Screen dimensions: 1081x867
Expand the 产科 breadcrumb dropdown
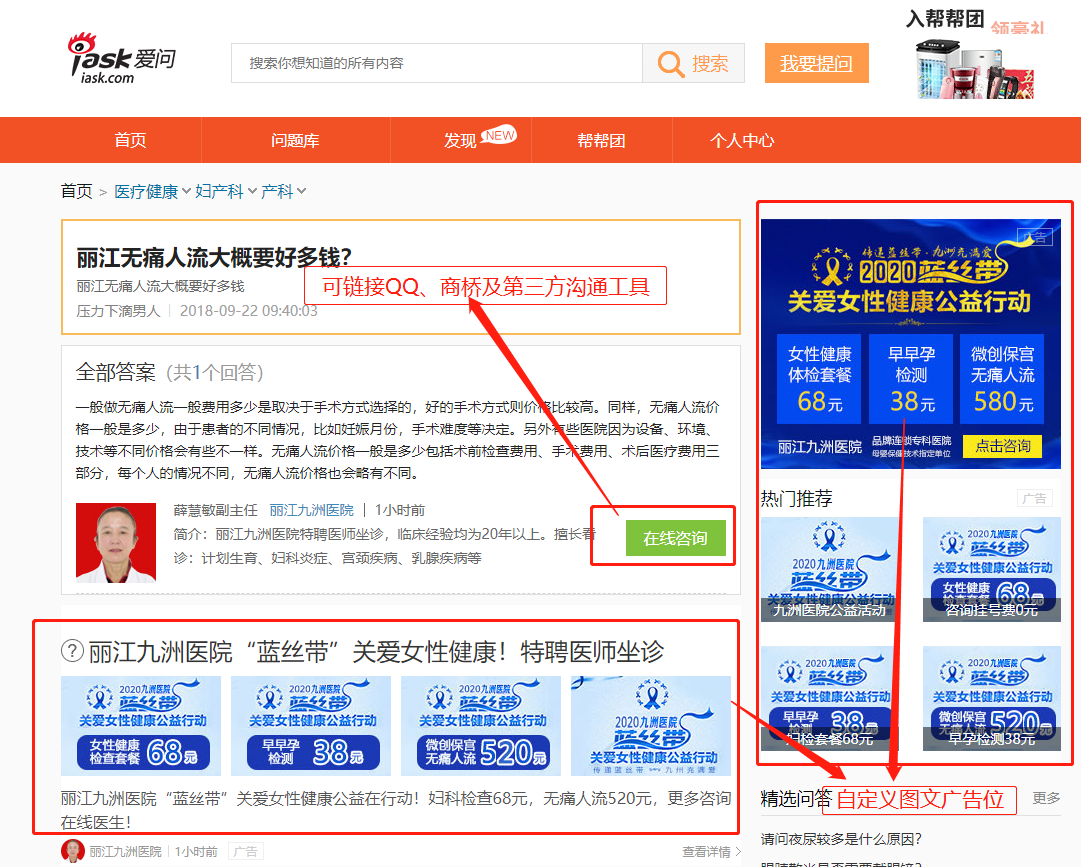[301, 191]
